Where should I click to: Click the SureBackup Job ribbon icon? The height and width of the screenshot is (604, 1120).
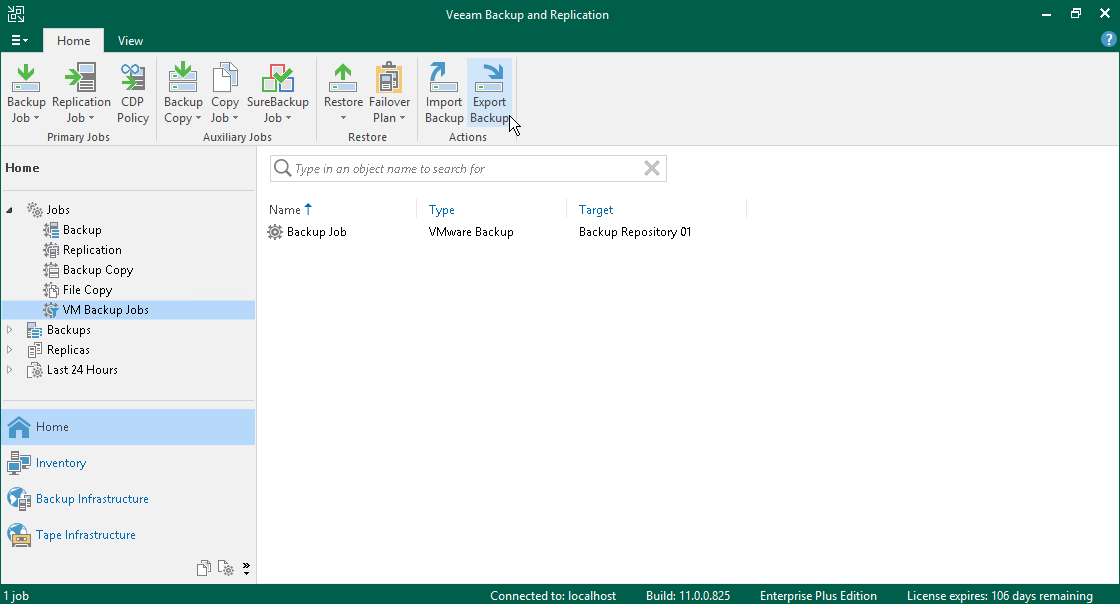(278, 77)
